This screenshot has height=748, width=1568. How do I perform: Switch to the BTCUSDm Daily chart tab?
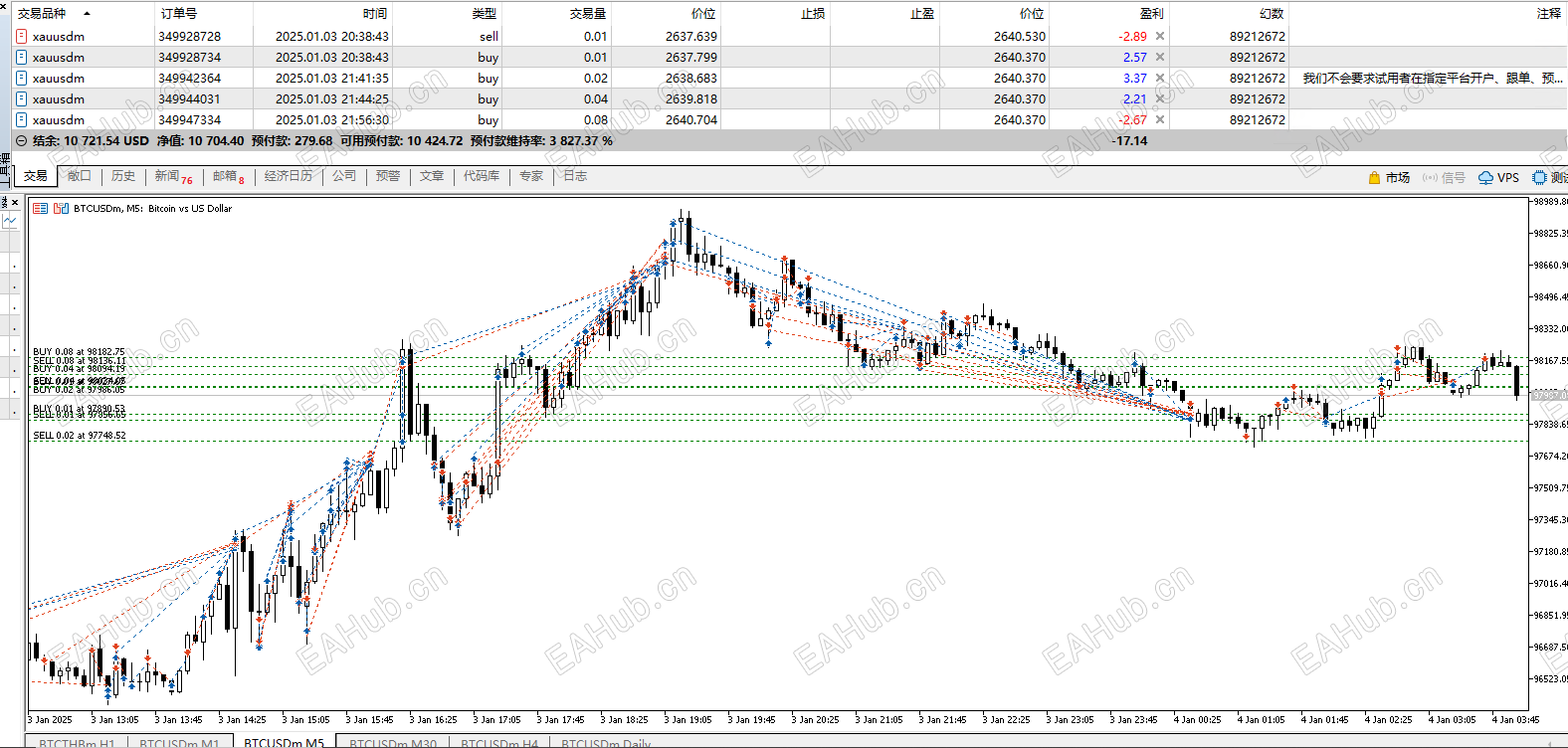click(606, 742)
